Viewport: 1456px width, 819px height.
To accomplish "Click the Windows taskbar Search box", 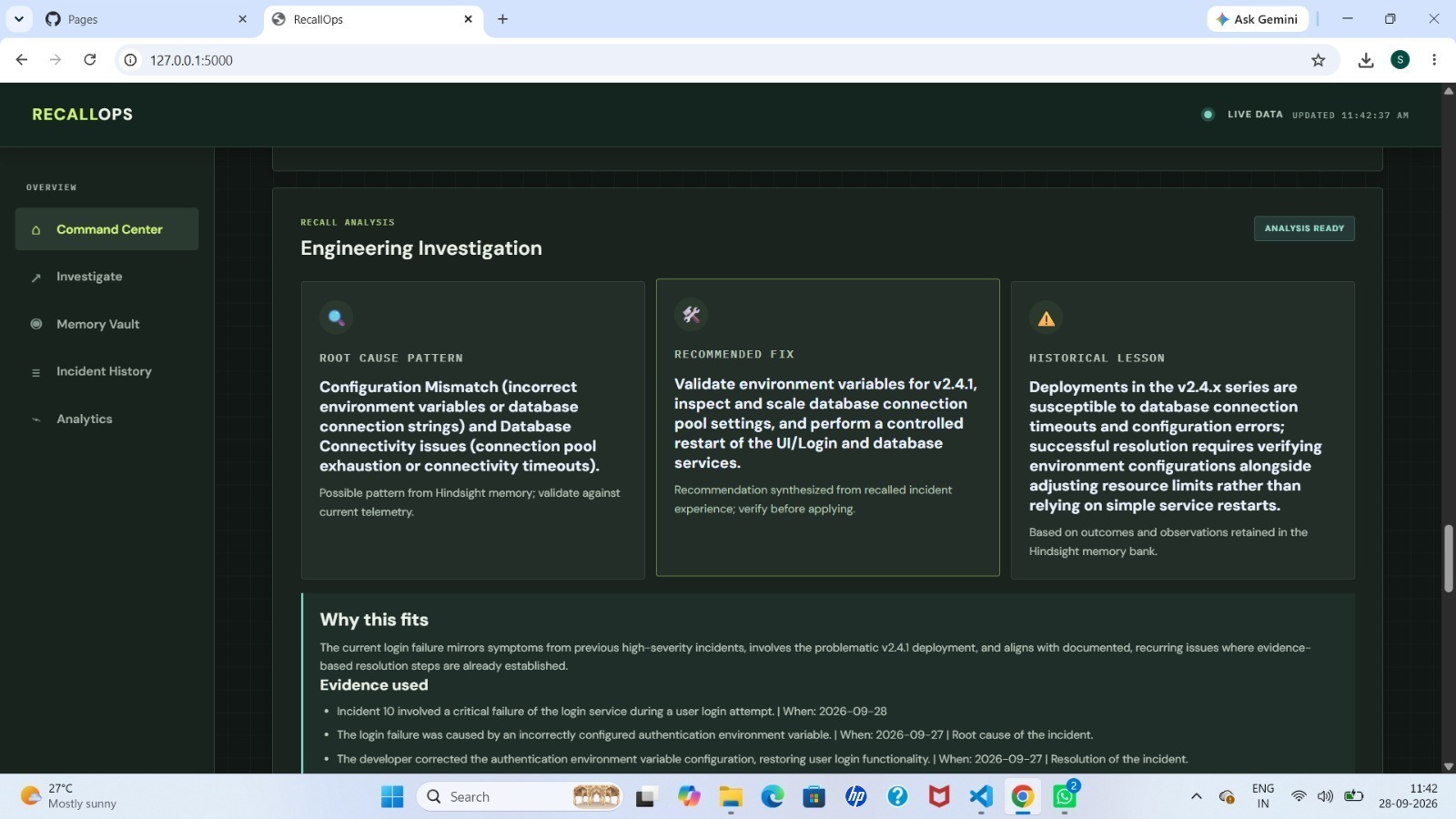I will pyautogui.click(x=520, y=797).
